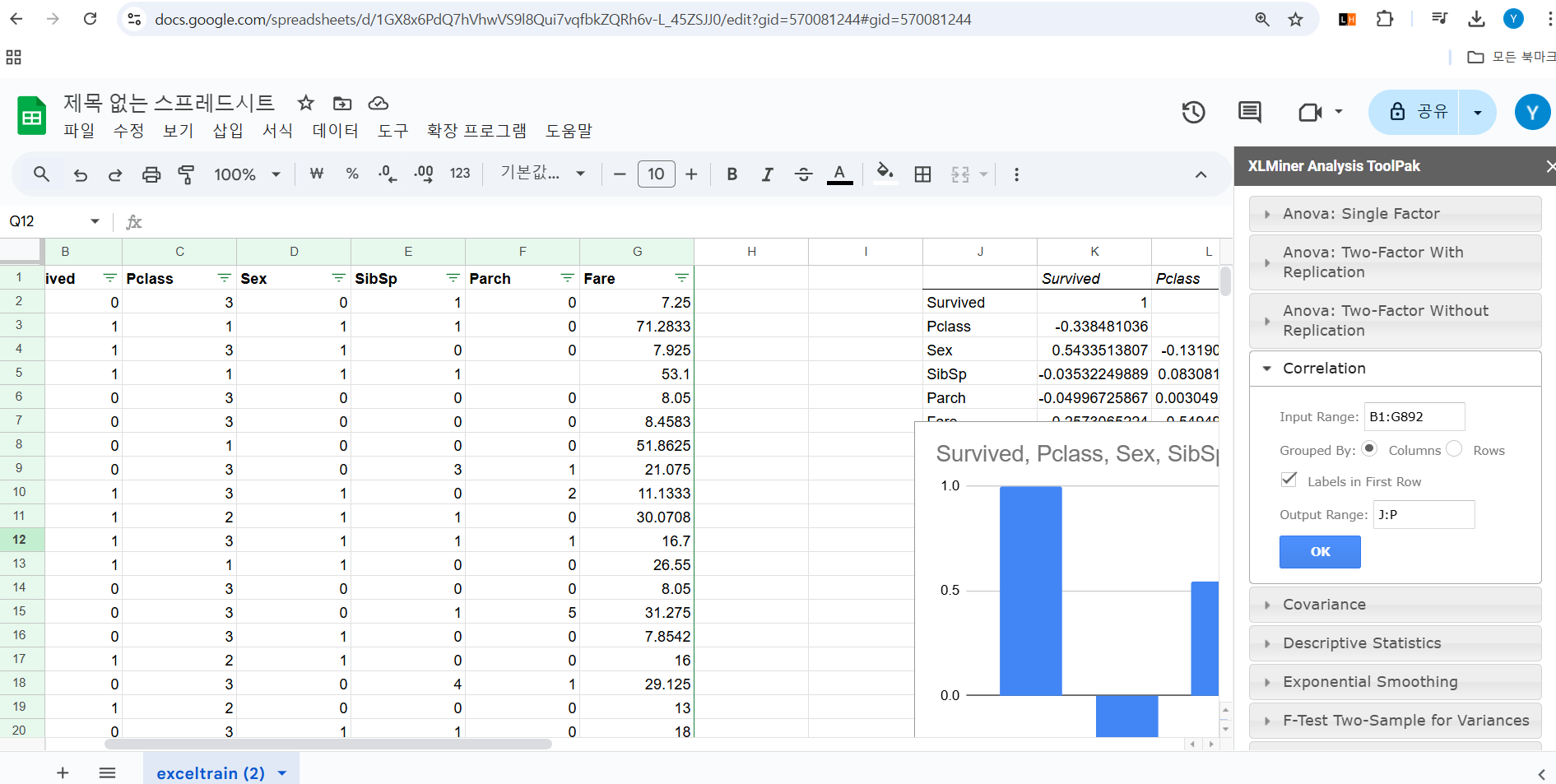Open the 수정 menu
1556x784 pixels.
[128, 131]
